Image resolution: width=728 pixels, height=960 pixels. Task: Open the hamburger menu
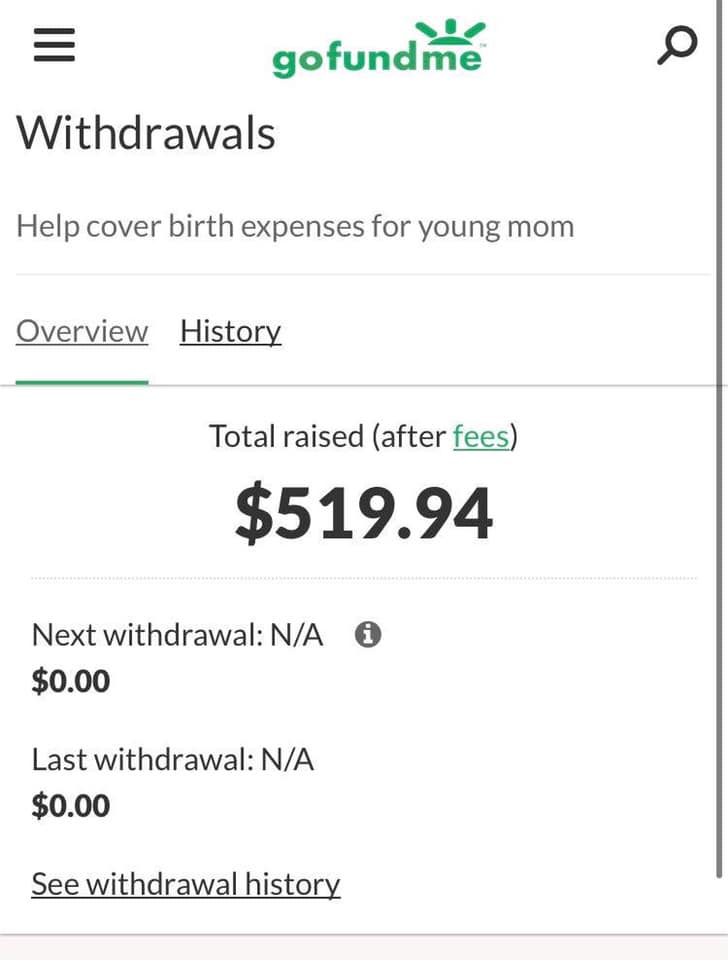point(55,45)
